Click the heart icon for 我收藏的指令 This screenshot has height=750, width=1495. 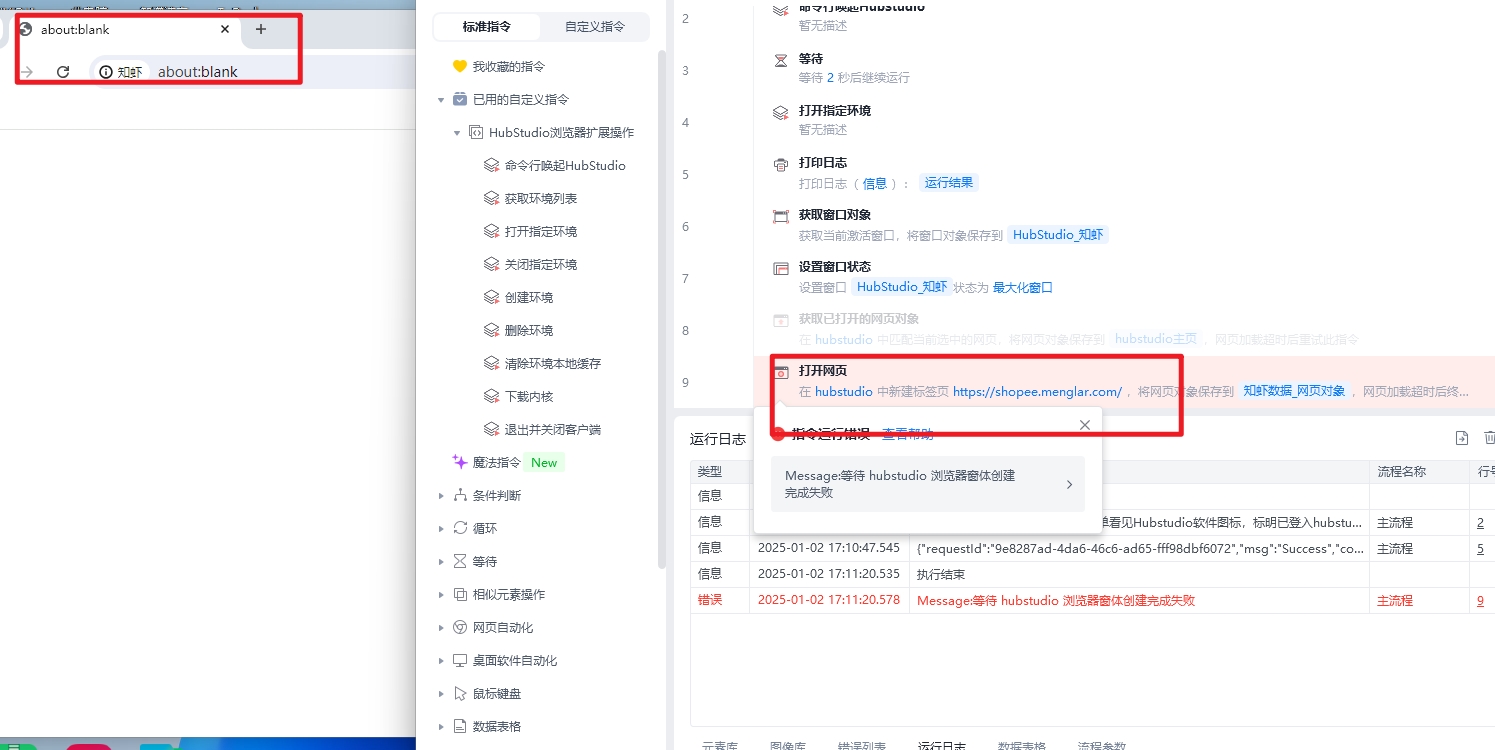(x=460, y=66)
